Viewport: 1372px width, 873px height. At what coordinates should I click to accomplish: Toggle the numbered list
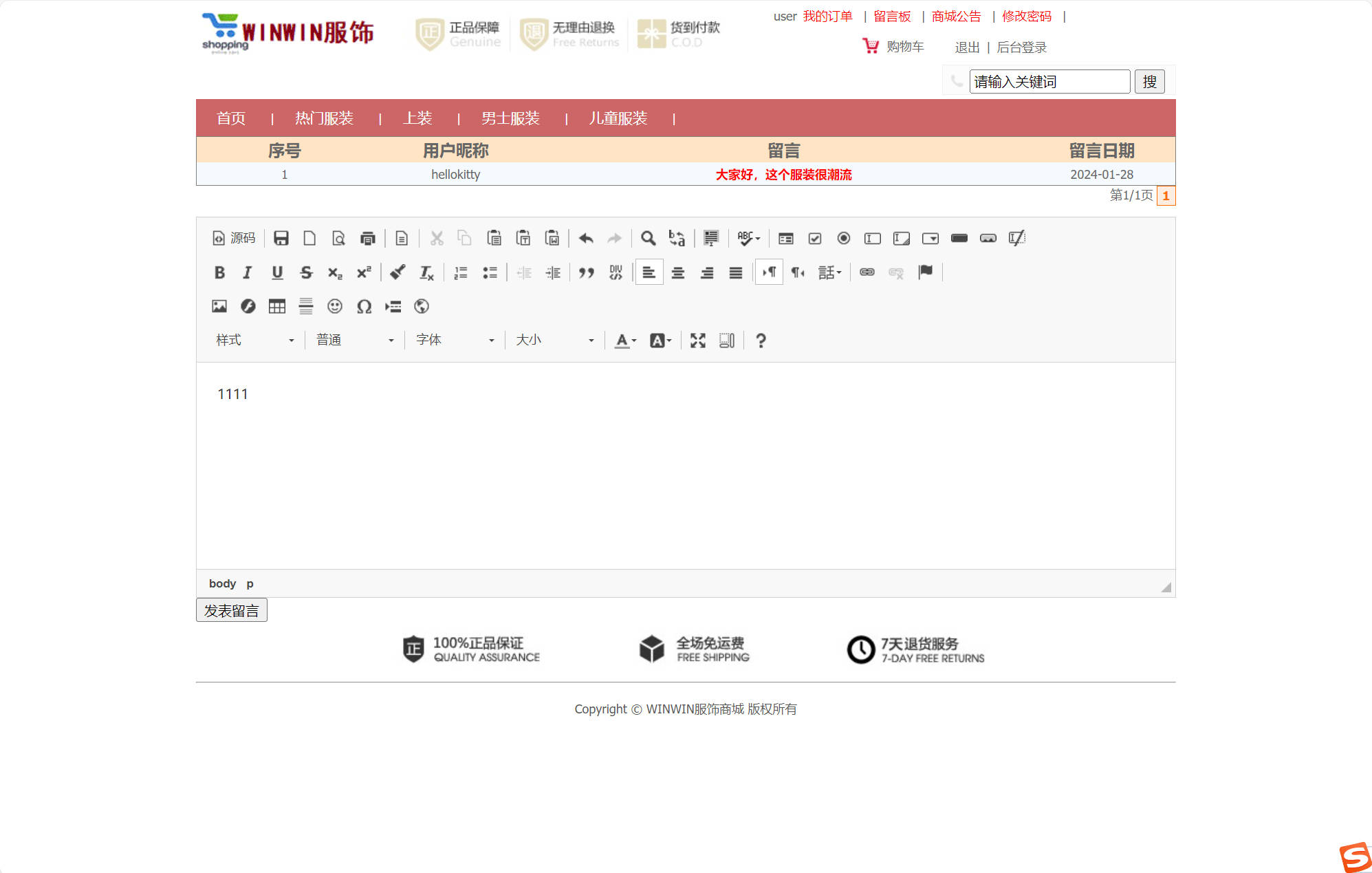(x=460, y=272)
